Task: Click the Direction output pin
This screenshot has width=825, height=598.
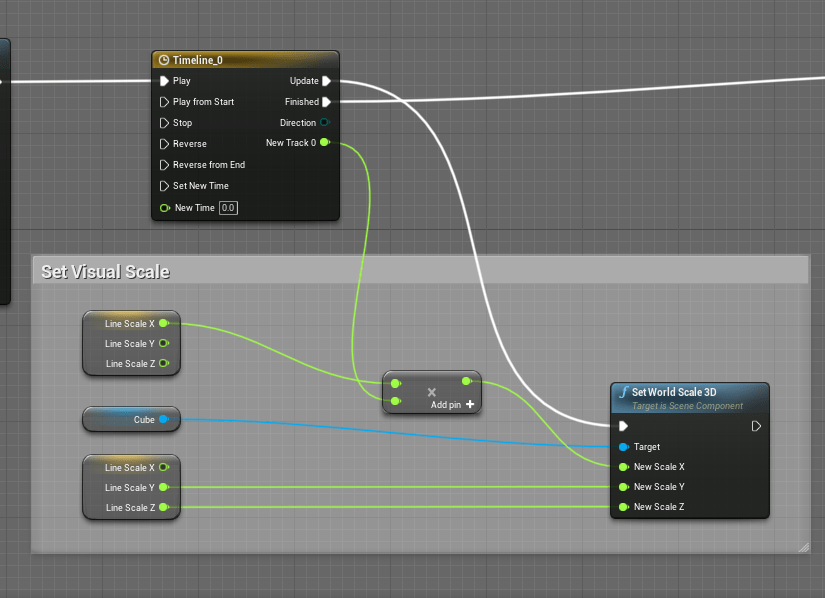Action: (324, 123)
